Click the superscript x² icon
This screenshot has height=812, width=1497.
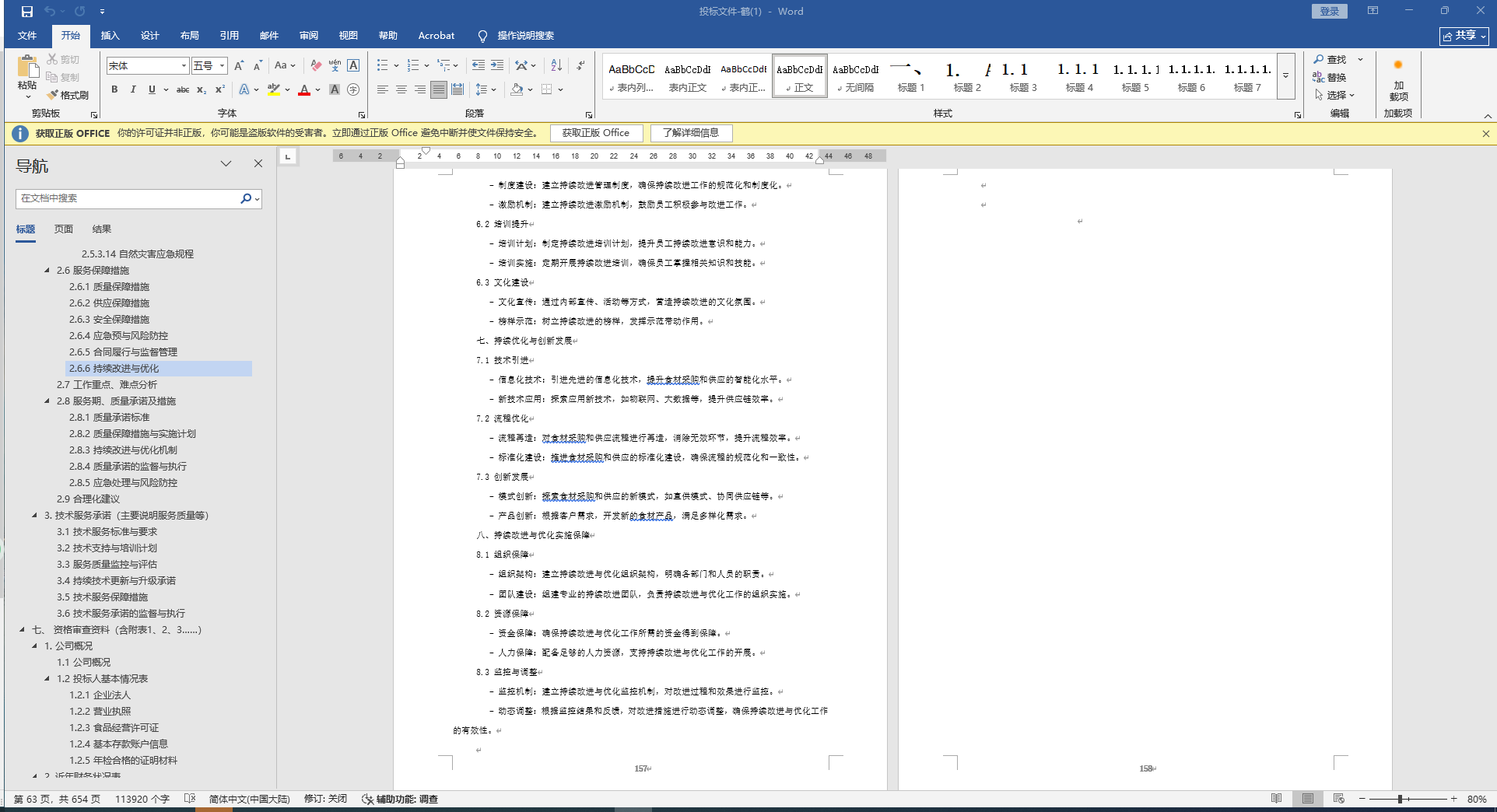pos(220,89)
